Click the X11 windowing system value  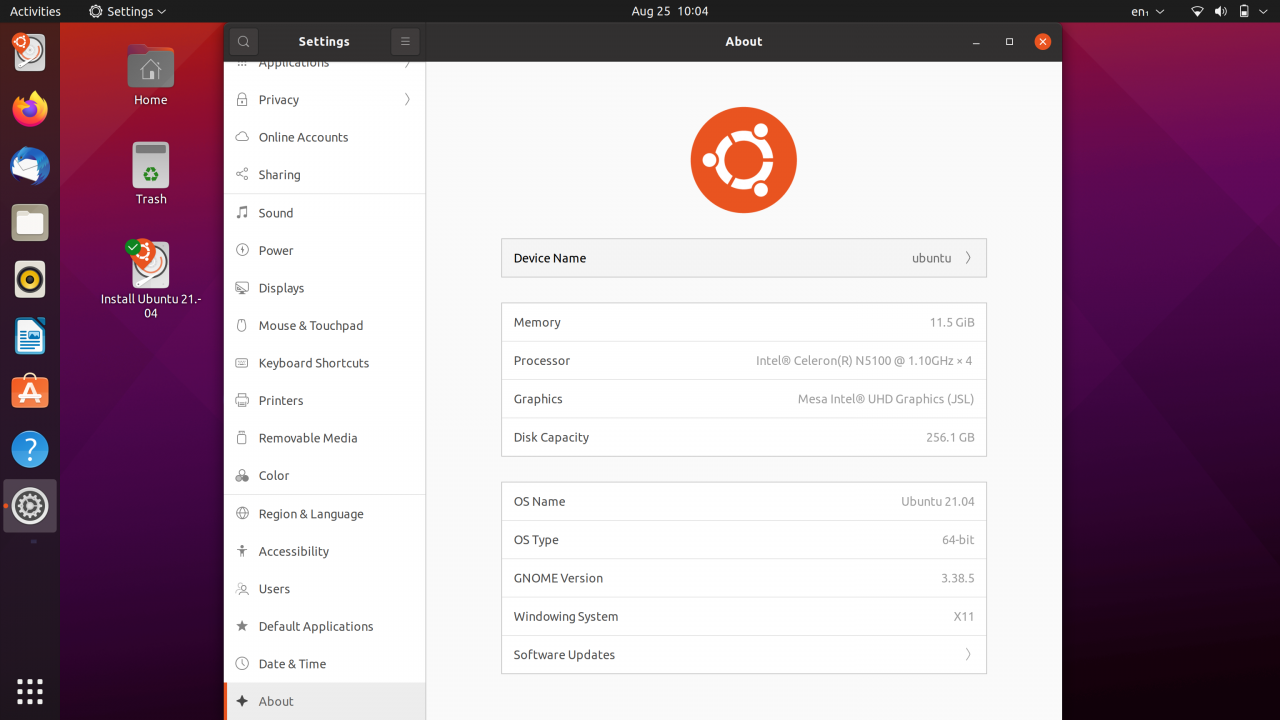[964, 617]
